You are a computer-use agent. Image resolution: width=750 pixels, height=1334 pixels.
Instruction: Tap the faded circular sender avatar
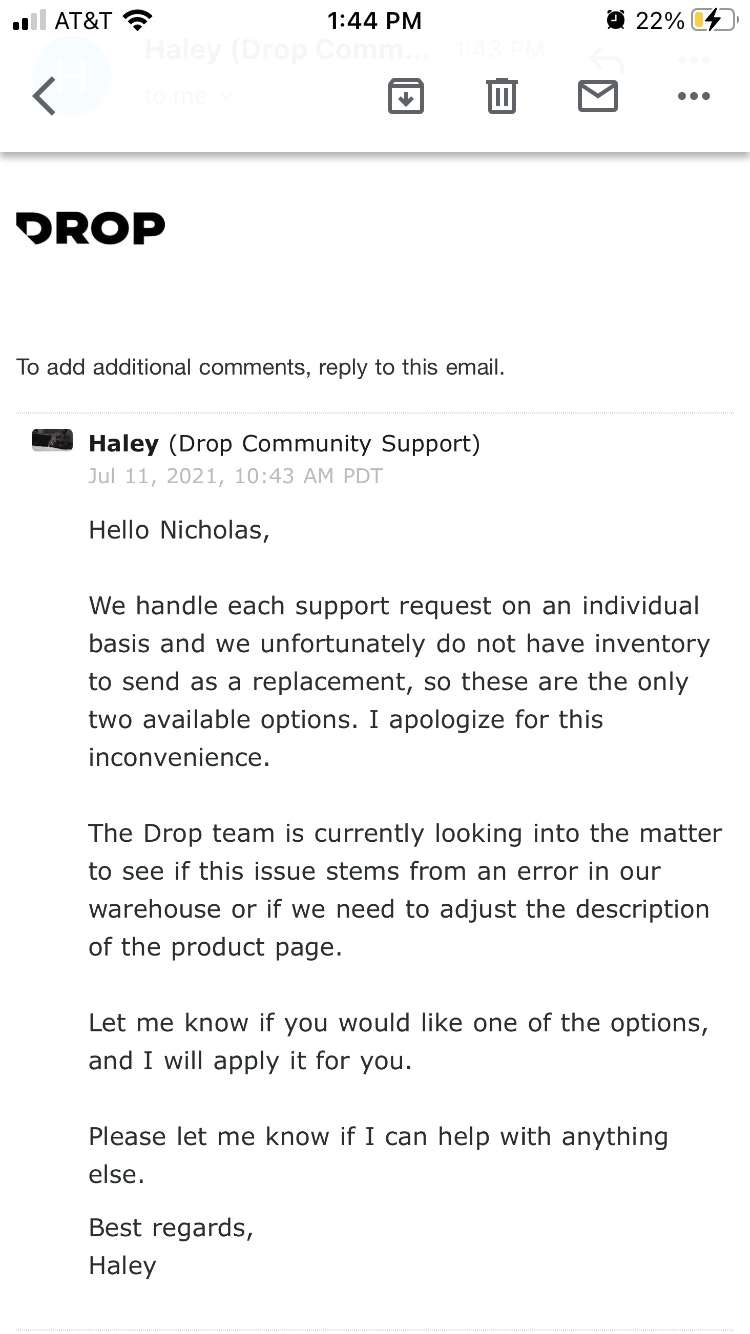(x=72, y=76)
